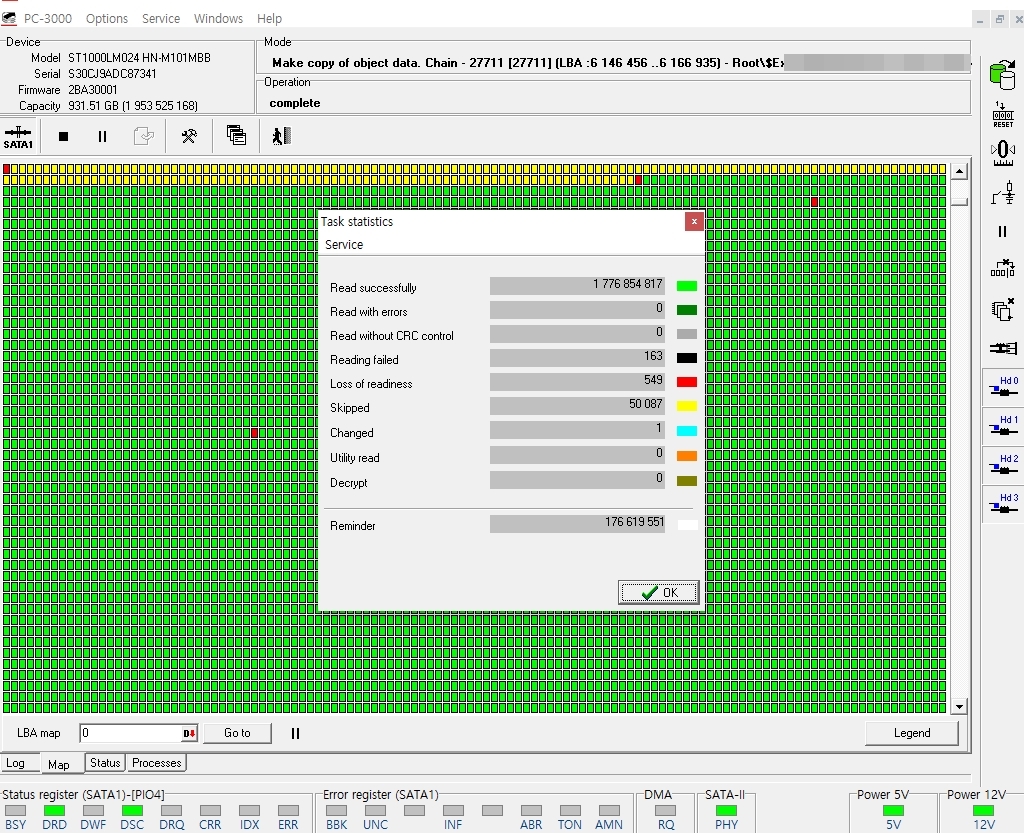Click the Decrypt olive swatch

(686, 480)
